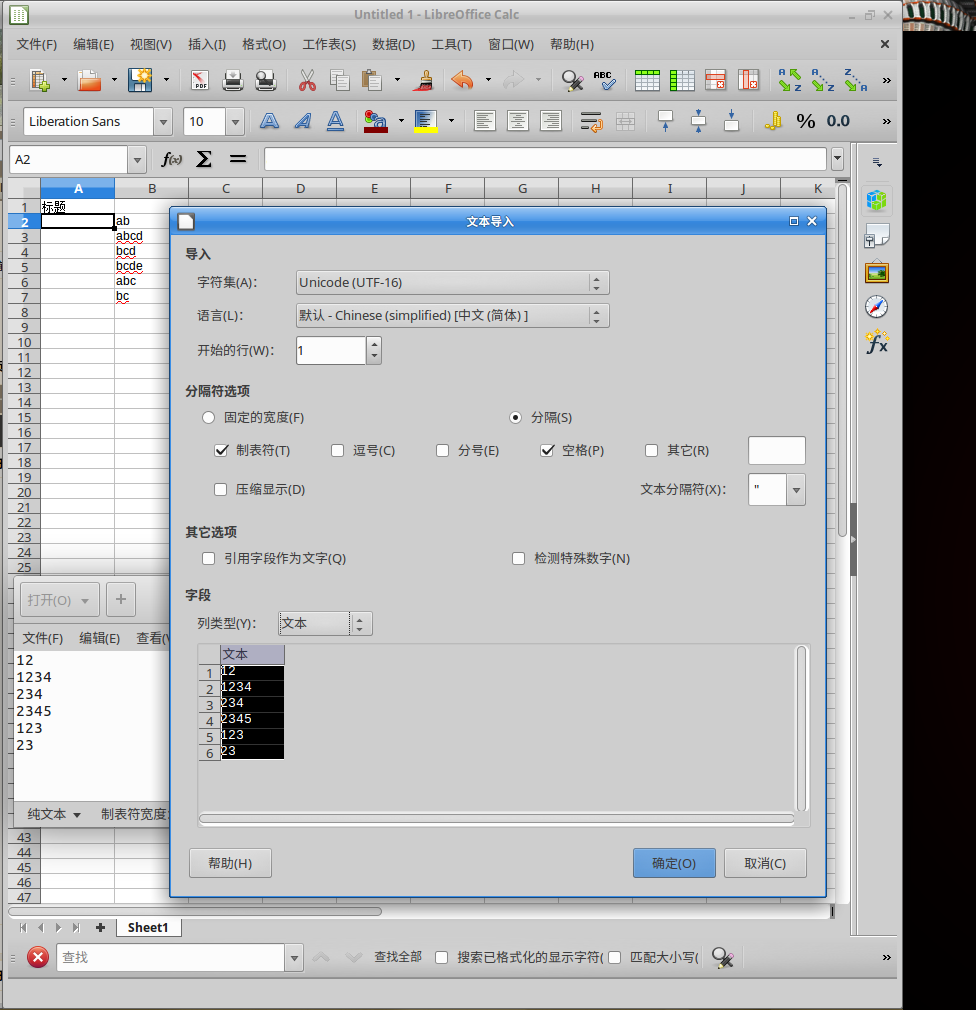Uncheck the 制表符(T) checkbox
This screenshot has height=1010, width=976.
(221, 450)
